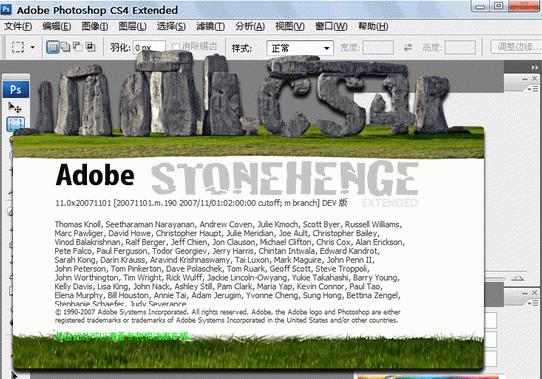Open the 分析(A) menu

click(250, 26)
